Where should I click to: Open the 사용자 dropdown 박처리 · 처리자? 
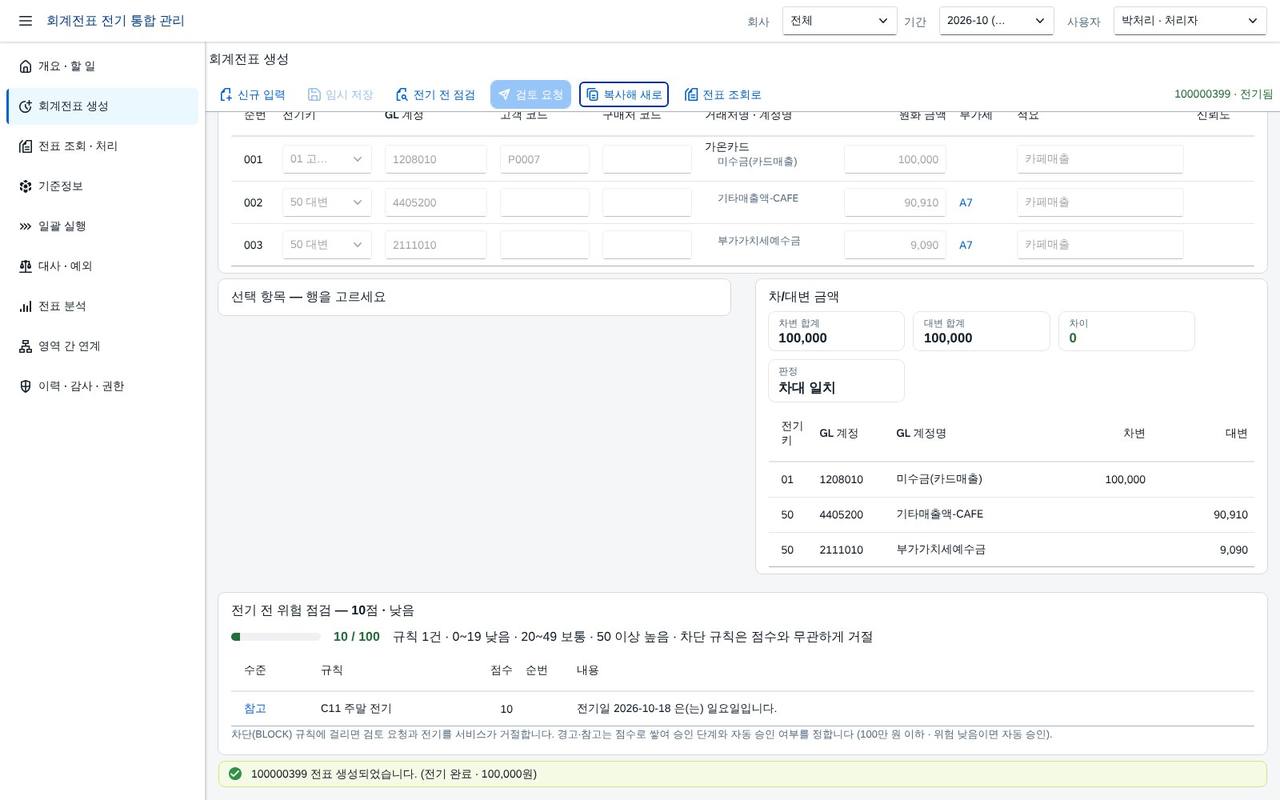click(x=1190, y=21)
